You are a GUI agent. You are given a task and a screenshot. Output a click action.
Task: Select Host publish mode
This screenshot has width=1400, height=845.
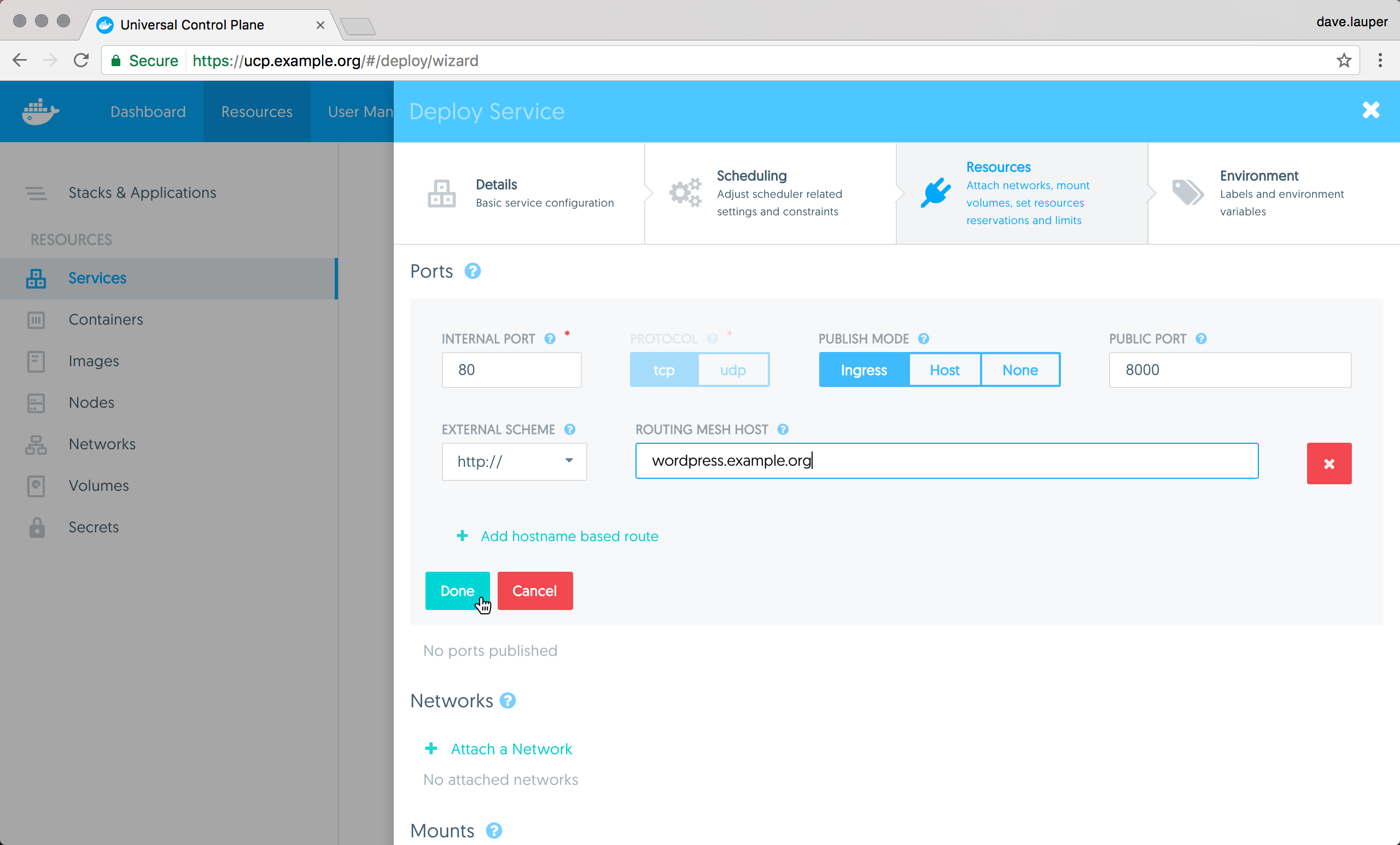[x=944, y=369]
